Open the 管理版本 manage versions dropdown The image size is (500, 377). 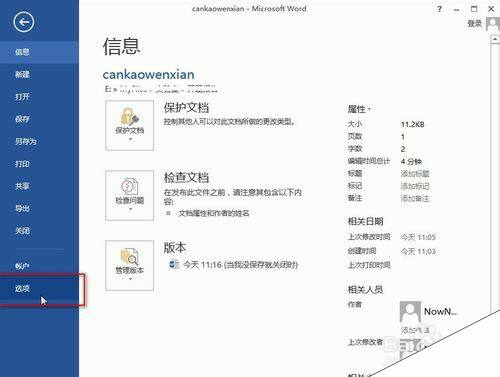click(x=130, y=265)
